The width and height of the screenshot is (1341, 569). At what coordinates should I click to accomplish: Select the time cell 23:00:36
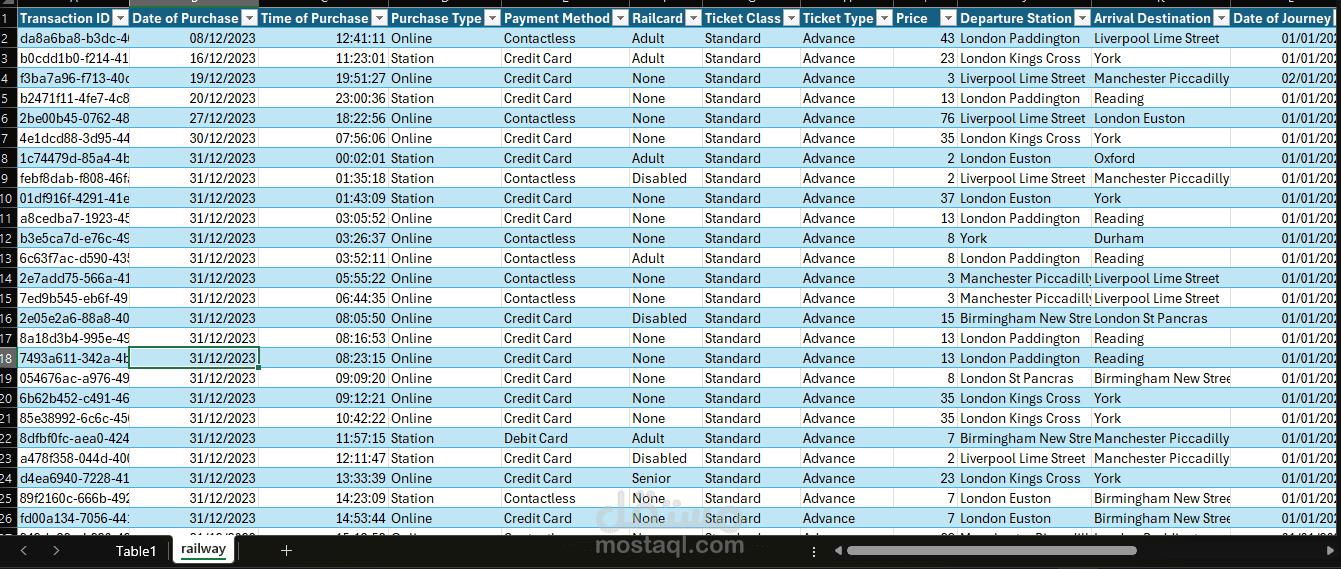pyautogui.click(x=323, y=98)
